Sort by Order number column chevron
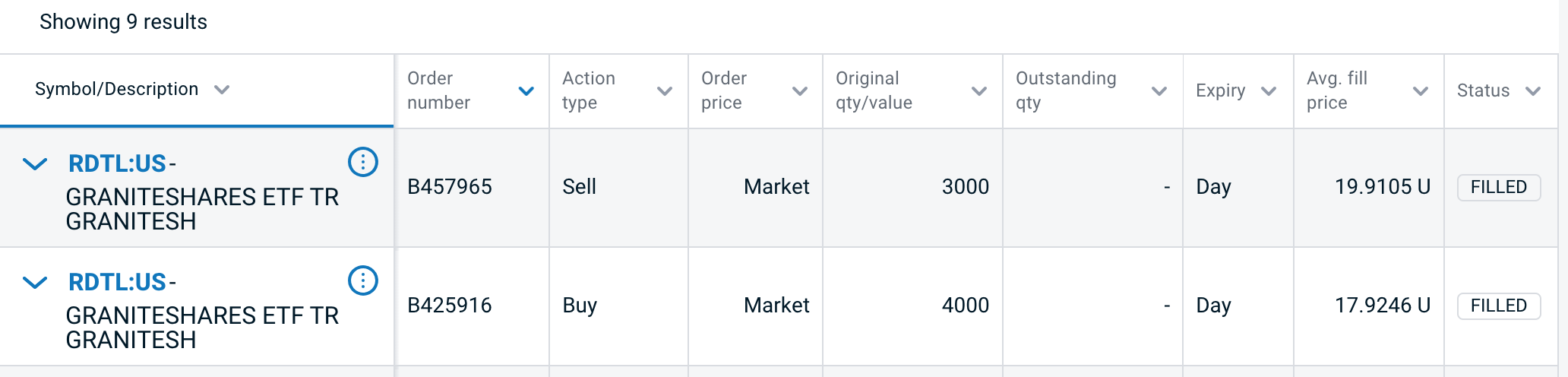The image size is (1568, 377). point(526,91)
